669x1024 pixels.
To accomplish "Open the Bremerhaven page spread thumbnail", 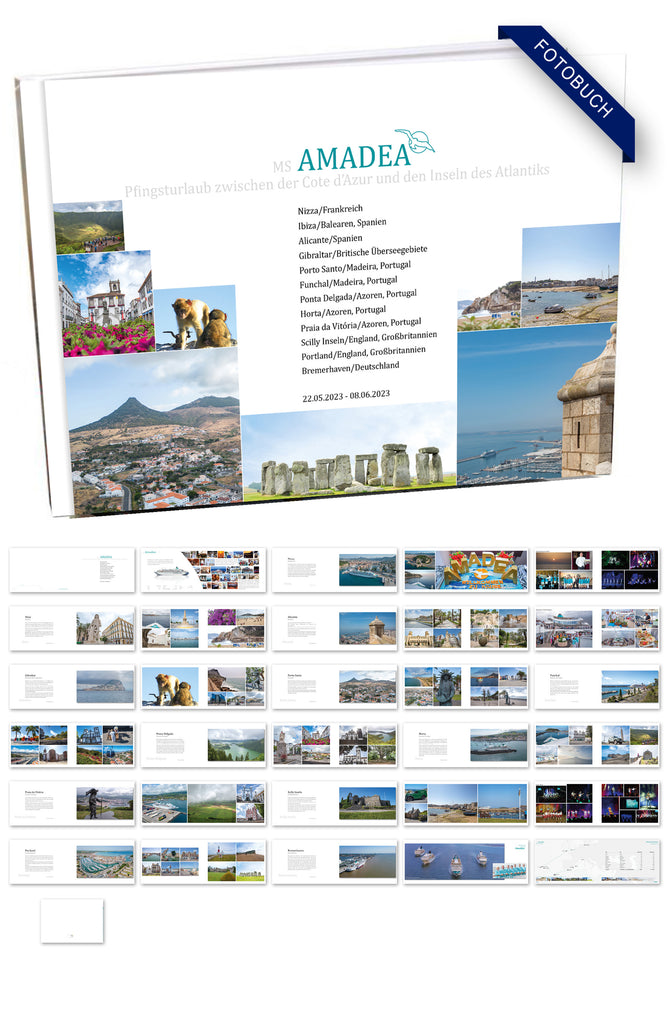I will [x=334, y=861].
